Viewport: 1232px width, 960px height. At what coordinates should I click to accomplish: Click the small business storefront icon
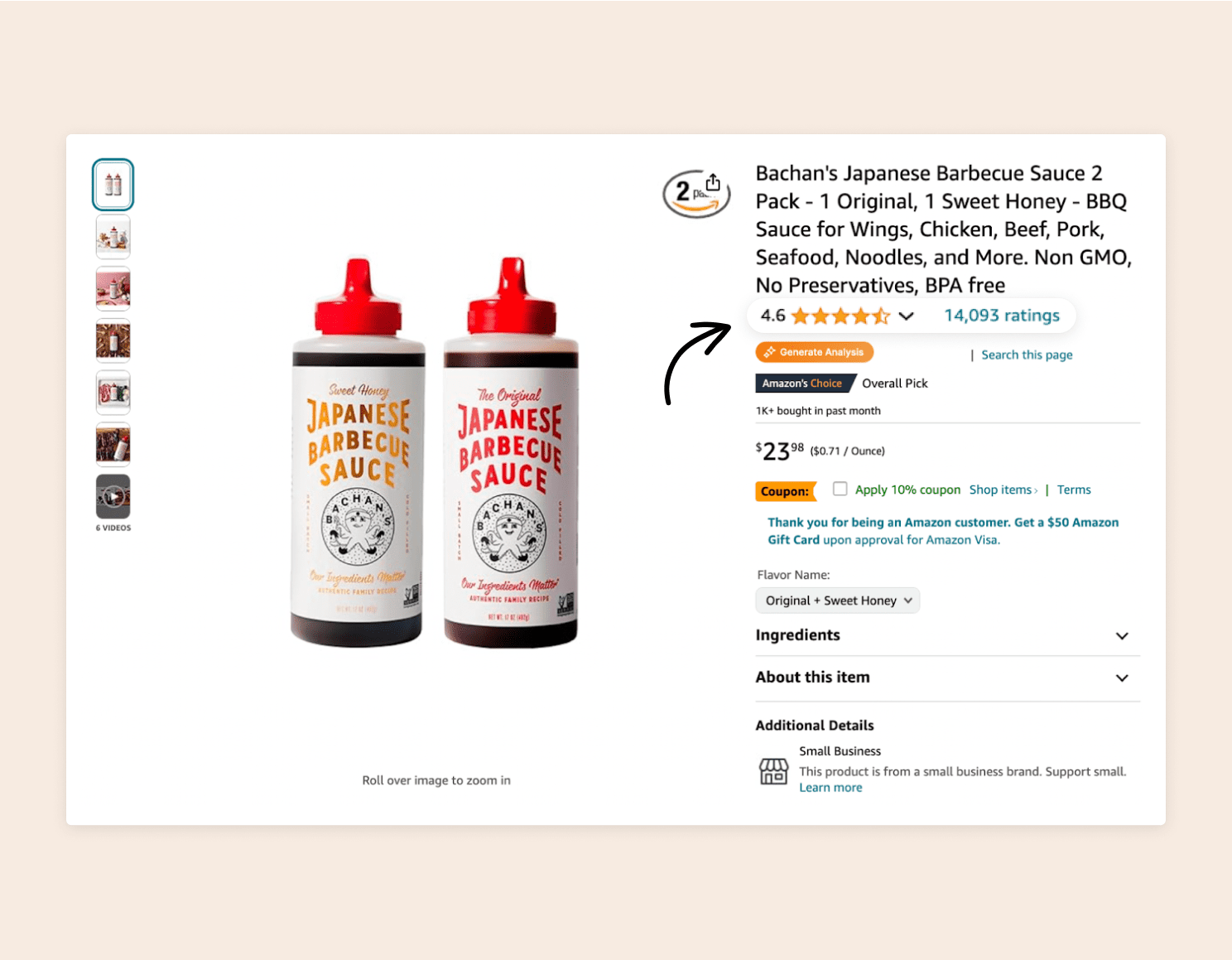click(x=773, y=771)
